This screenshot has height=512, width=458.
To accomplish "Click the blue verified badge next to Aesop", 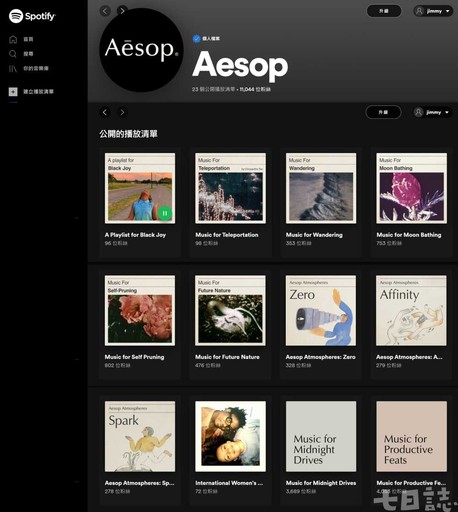I will point(196,39).
